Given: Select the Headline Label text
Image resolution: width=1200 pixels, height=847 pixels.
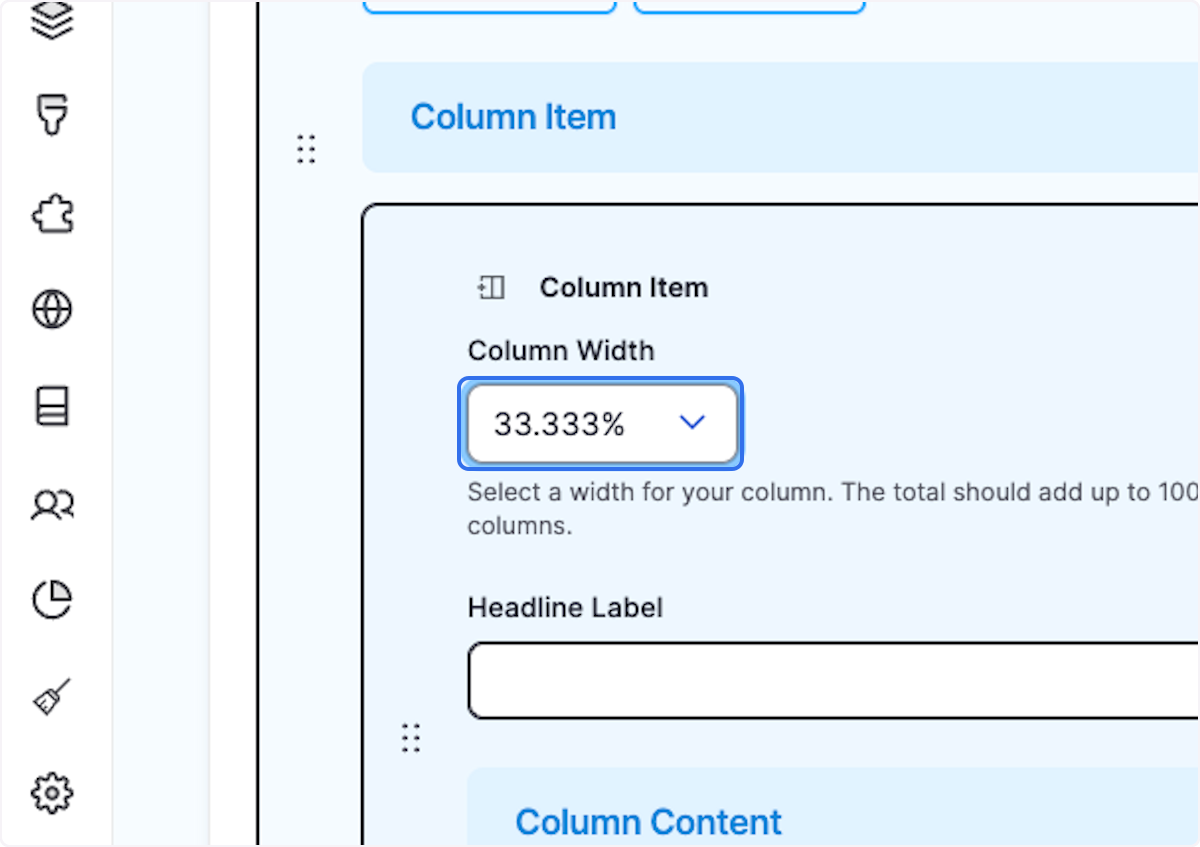Looking at the screenshot, I should click(565, 607).
